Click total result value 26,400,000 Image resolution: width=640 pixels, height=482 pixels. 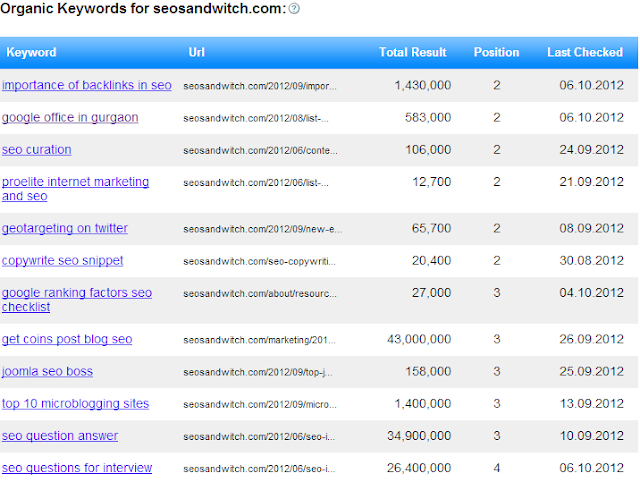[x=419, y=468]
